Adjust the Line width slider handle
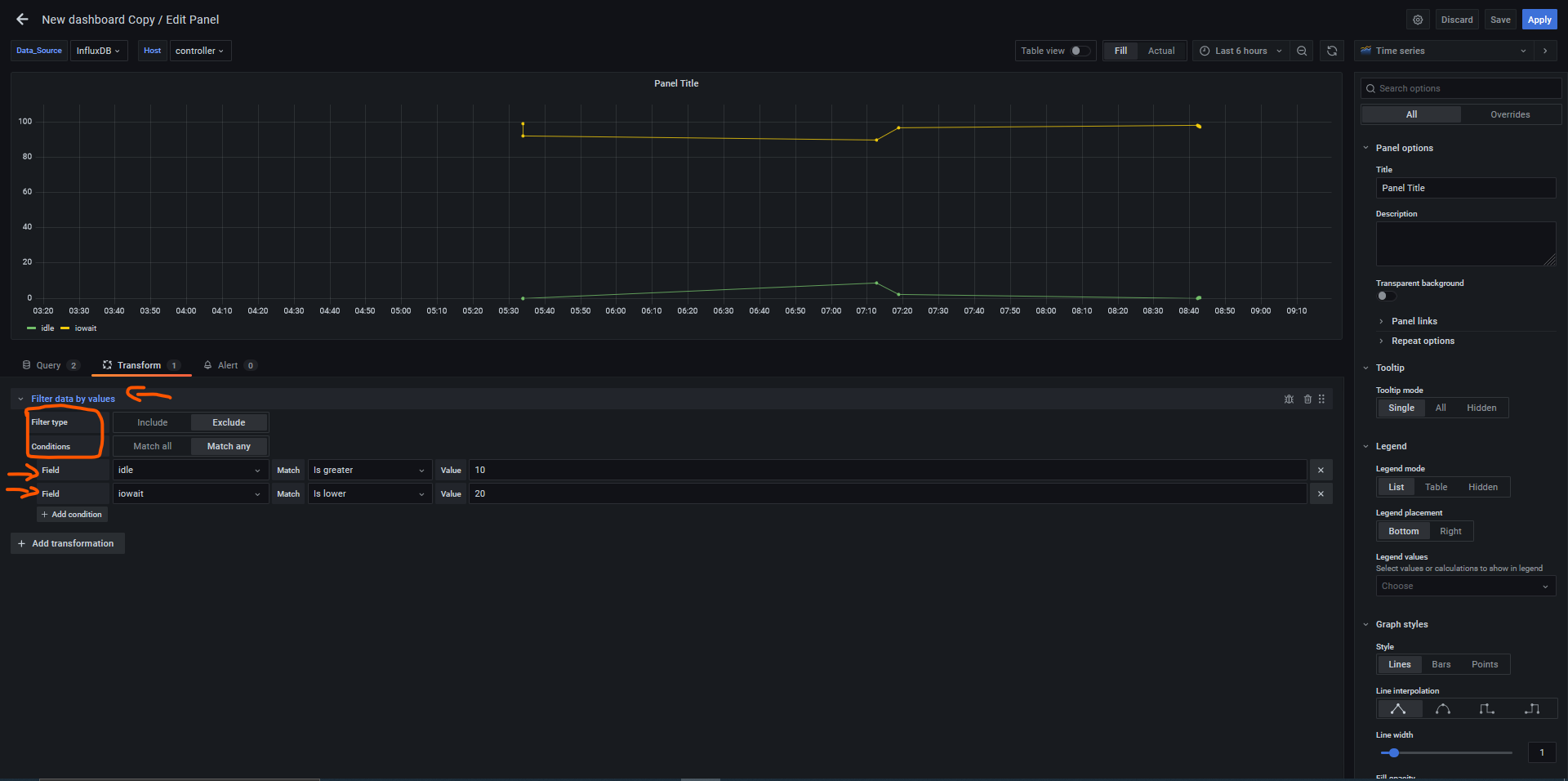The height and width of the screenshot is (781, 1568). [1394, 752]
